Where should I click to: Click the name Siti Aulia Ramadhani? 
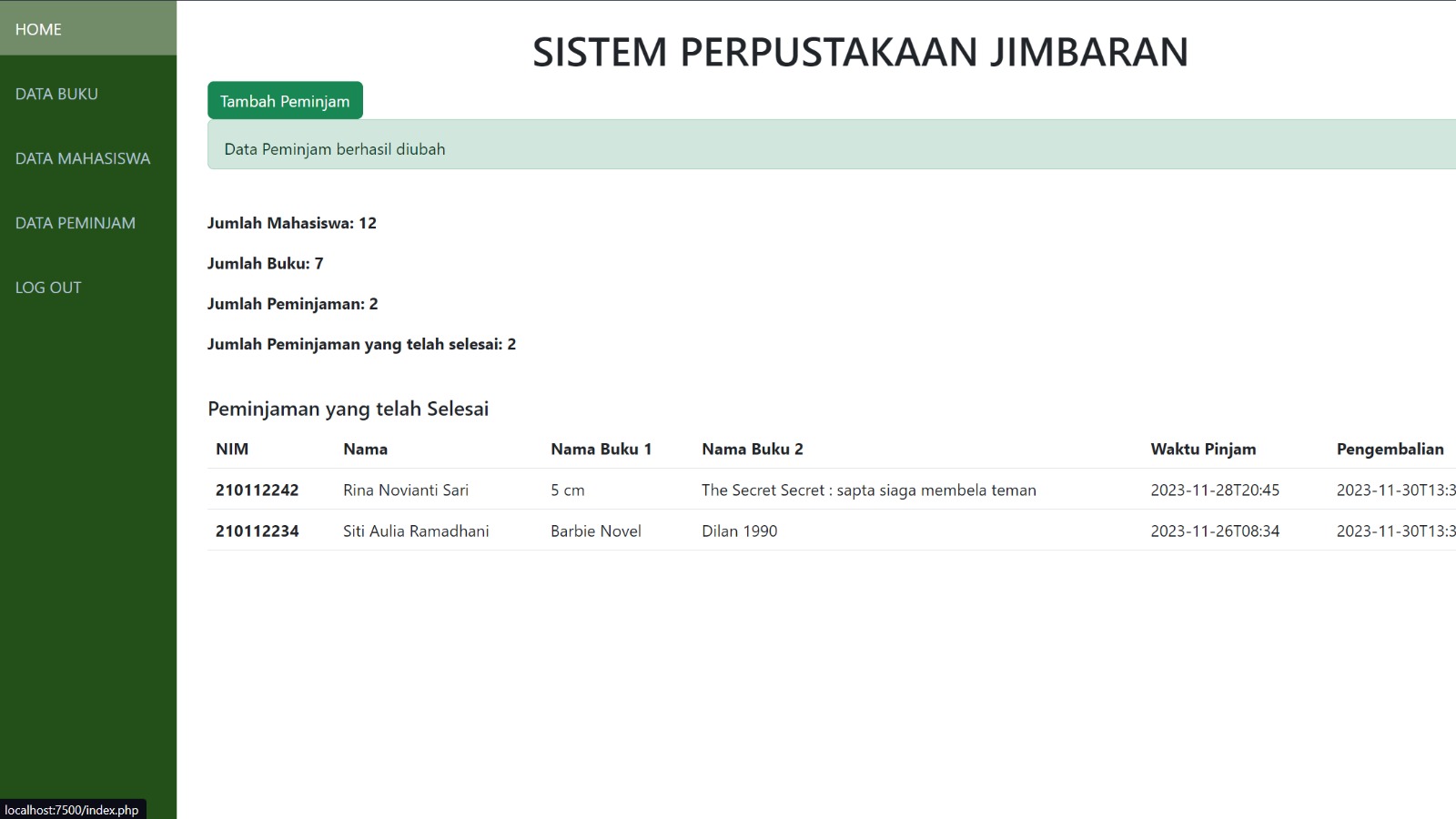[416, 531]
